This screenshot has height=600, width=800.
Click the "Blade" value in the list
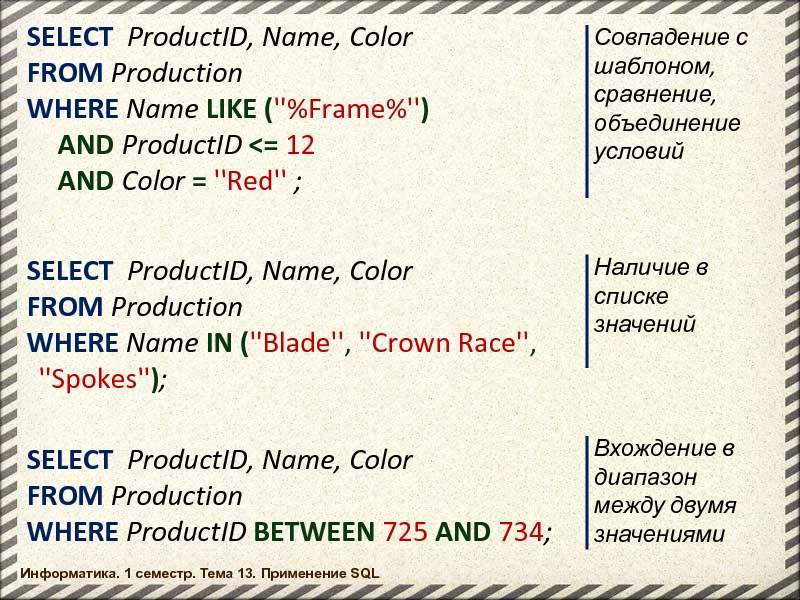point(295,343)
